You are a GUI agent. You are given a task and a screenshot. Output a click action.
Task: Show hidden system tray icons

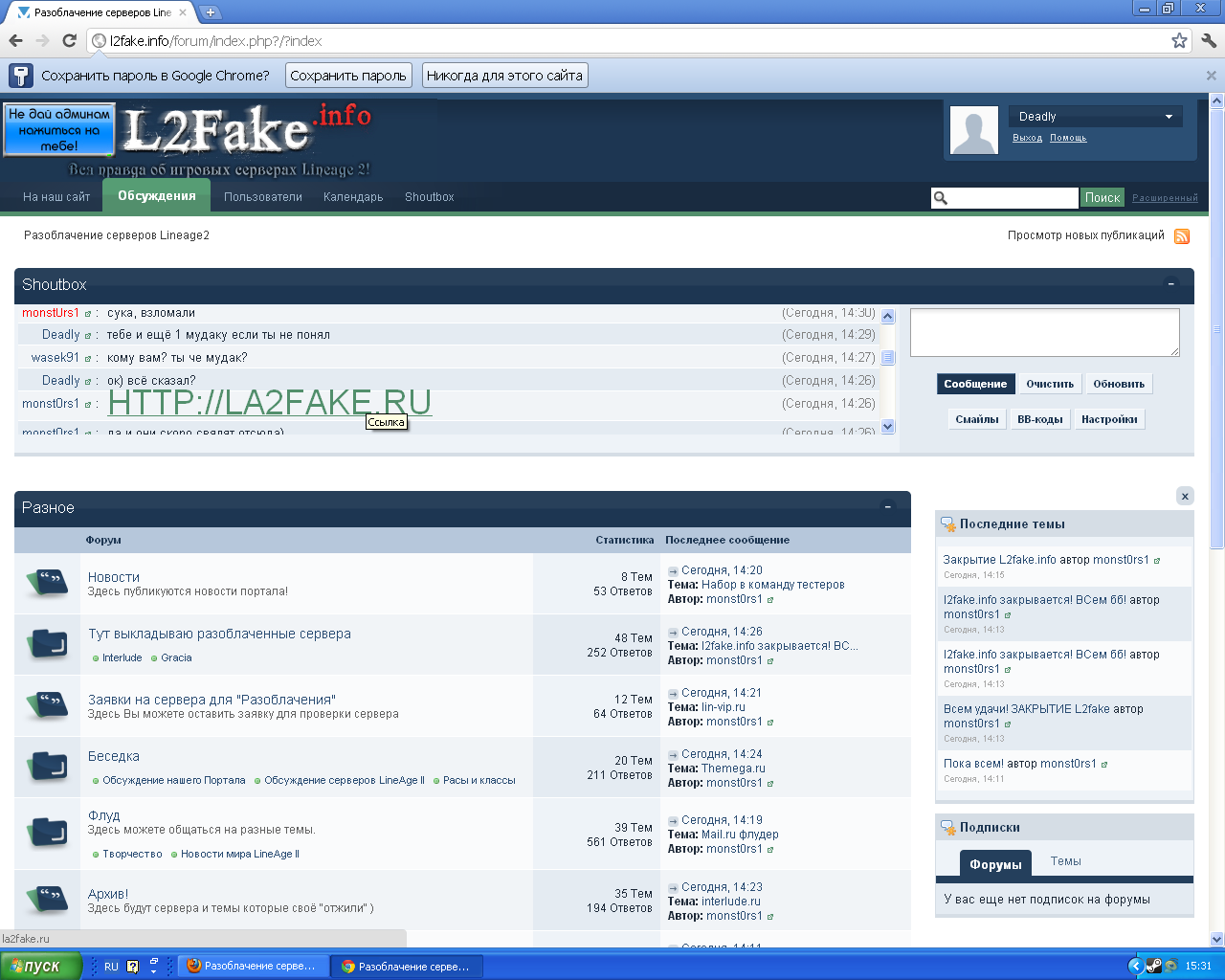click(1135, 967)
